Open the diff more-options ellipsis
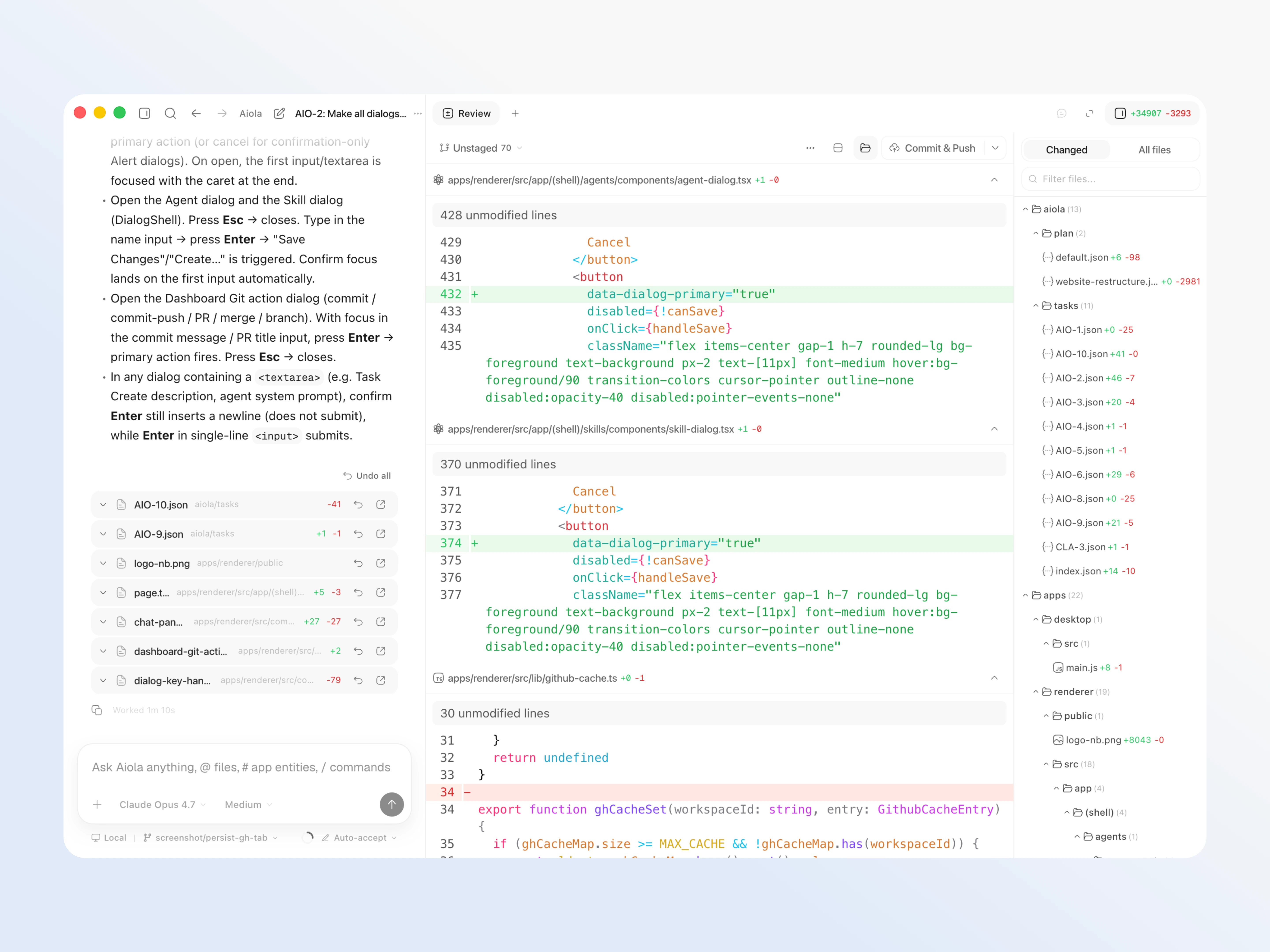This screenshot has height=952, width=1270. pyautogui.click(x=810, y=148)
